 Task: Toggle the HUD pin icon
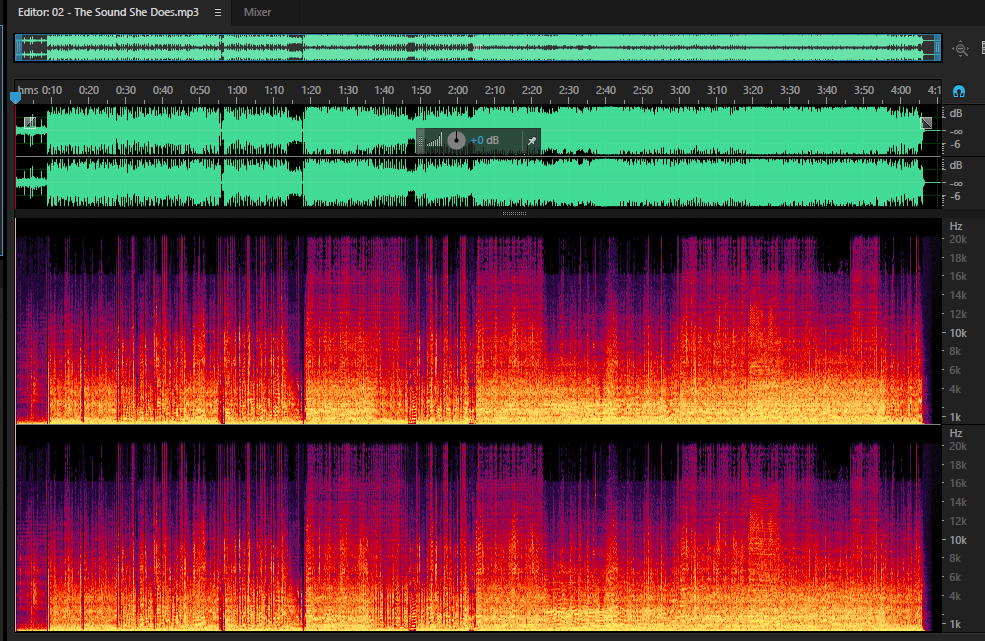click(x=532, y=141)
